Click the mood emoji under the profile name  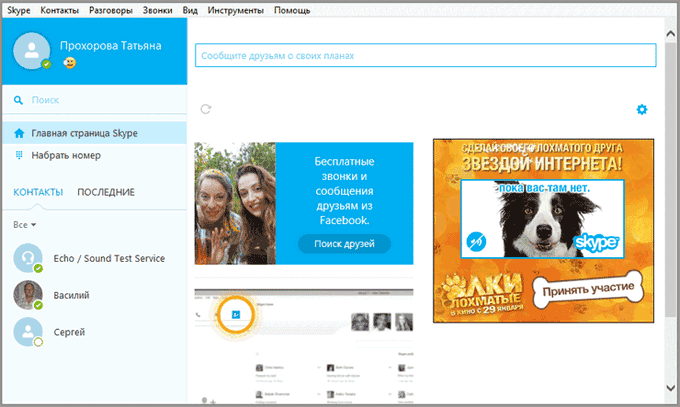tap(69, 64)
